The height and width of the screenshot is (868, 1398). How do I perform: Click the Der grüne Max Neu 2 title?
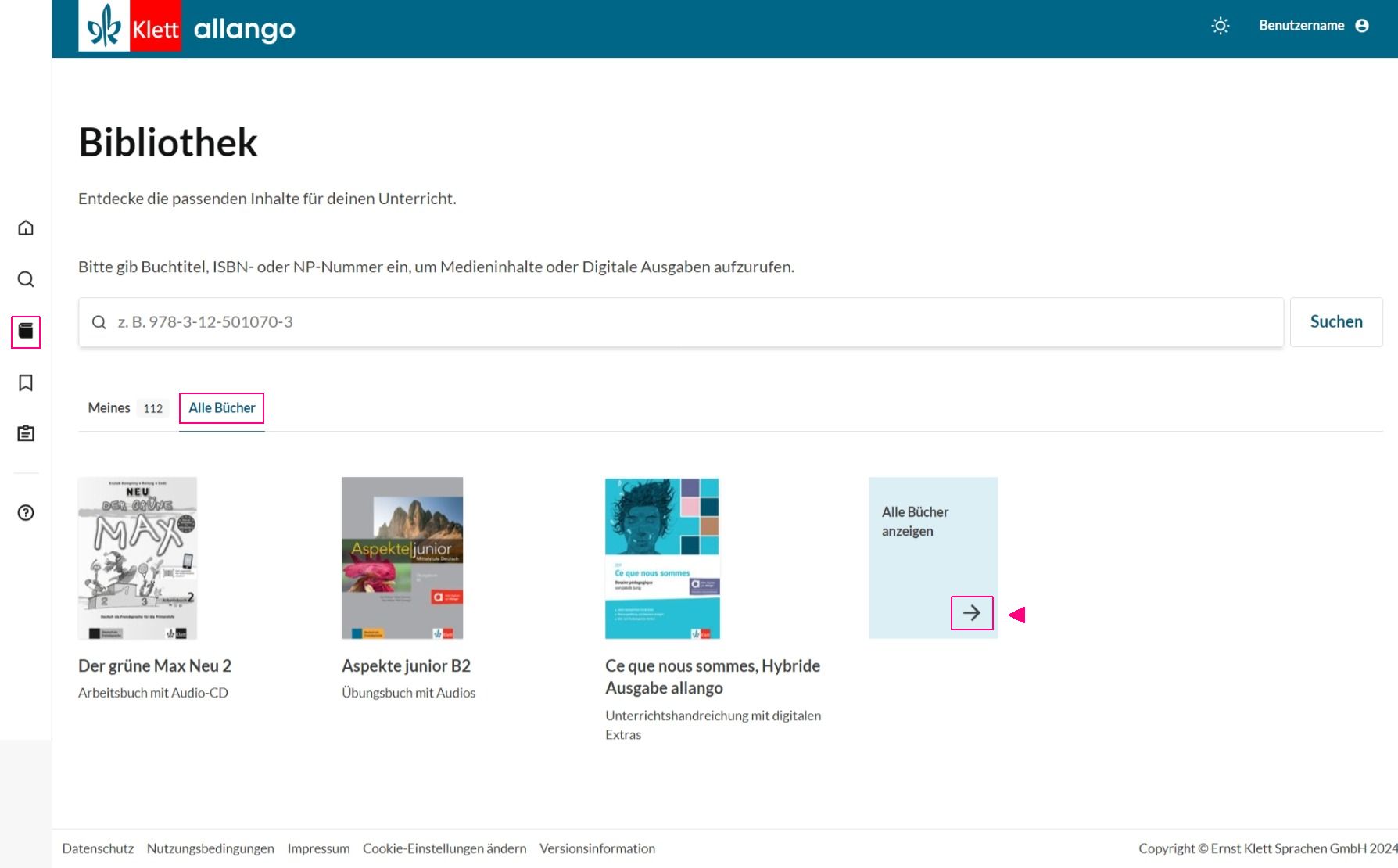[x=155, y=666]
